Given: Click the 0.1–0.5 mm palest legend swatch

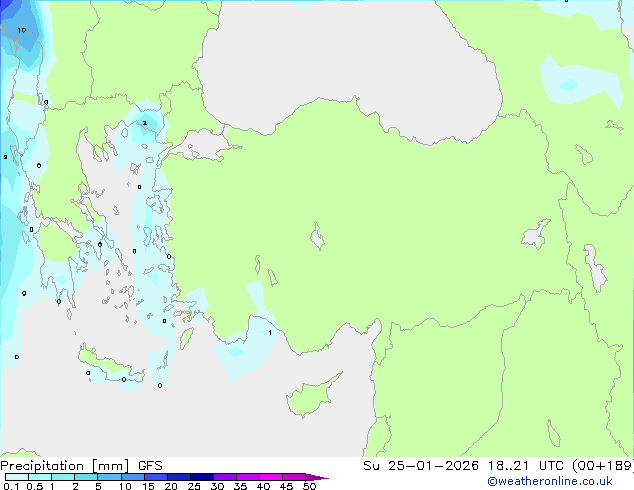Looking at the screenshot, I should 17,477.
